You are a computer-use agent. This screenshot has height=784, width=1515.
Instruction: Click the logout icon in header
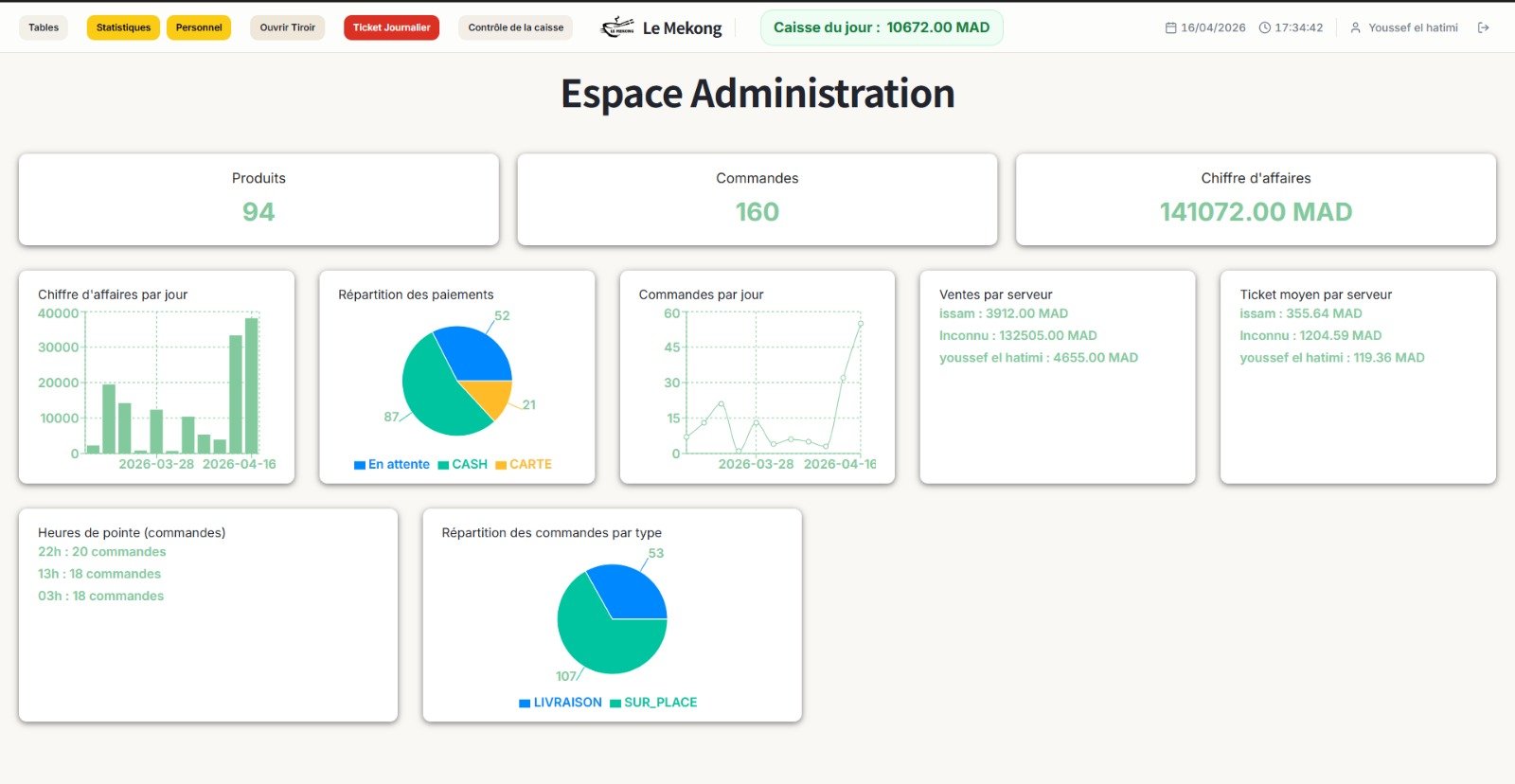(1483, 27)
